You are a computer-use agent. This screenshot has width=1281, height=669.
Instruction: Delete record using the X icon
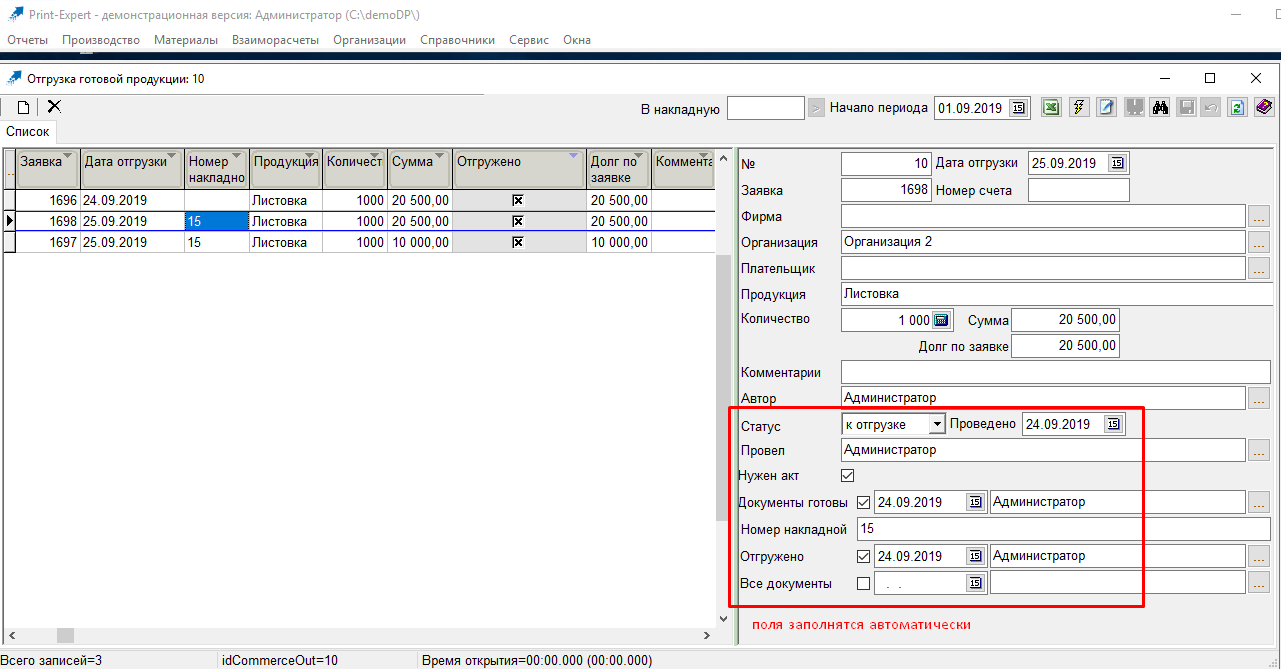(54, 106)
